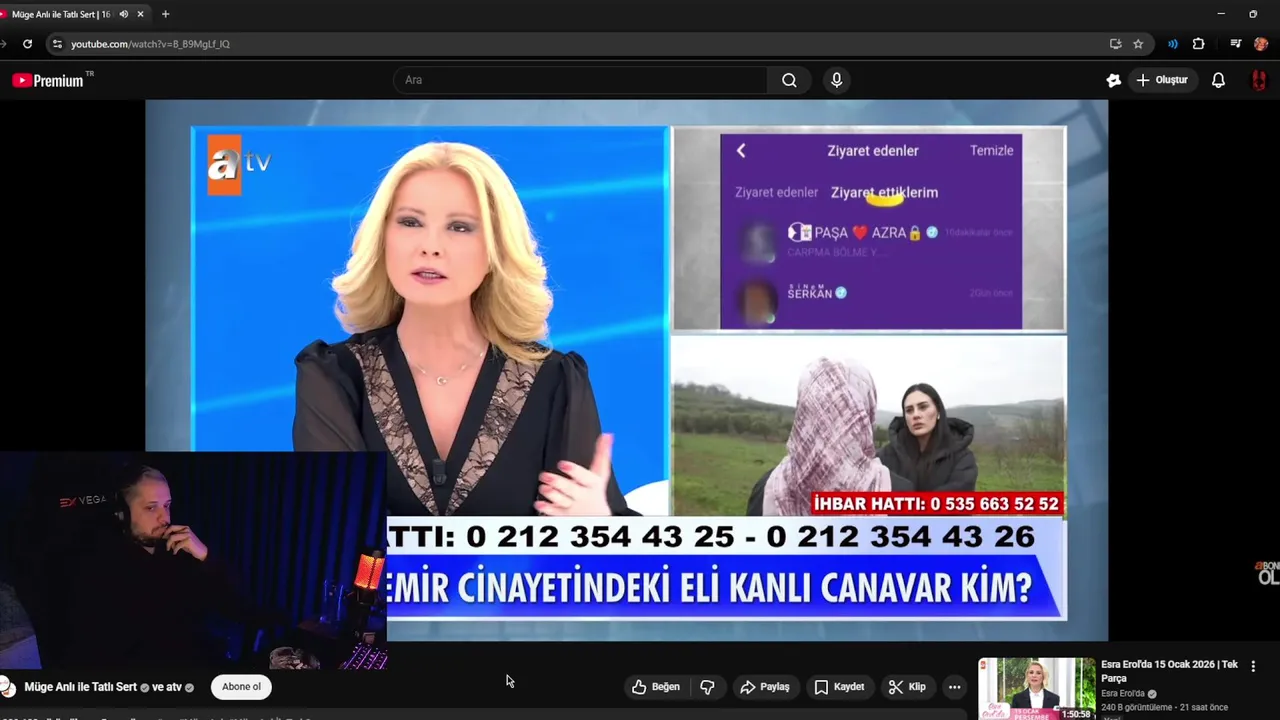1280x720 pixels.
Task: Open Chrome profile avatar
Action: click(x=1261, y=44)
